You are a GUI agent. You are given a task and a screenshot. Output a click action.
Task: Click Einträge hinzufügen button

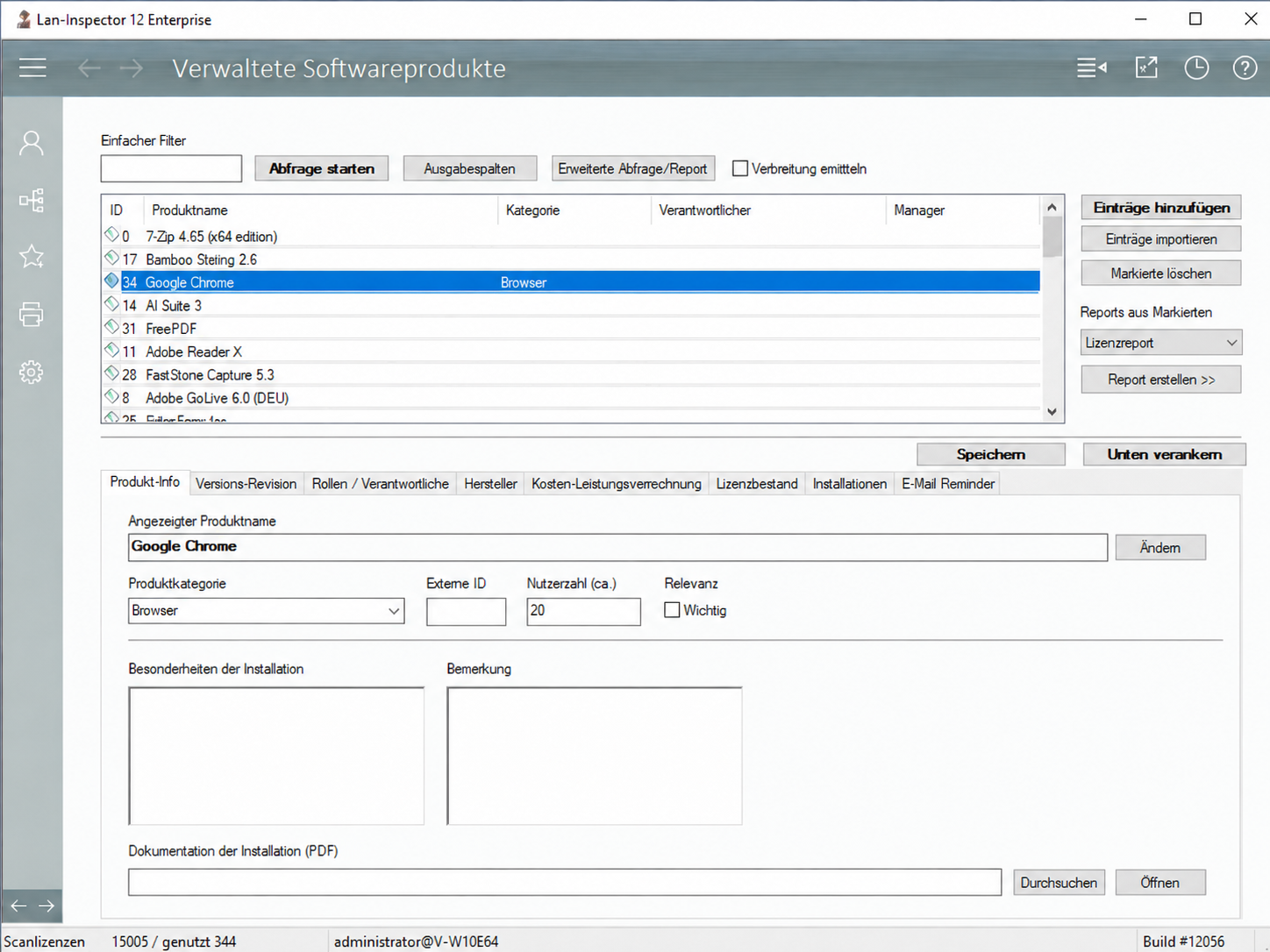pyautogui.click(x=1161, y=208)
